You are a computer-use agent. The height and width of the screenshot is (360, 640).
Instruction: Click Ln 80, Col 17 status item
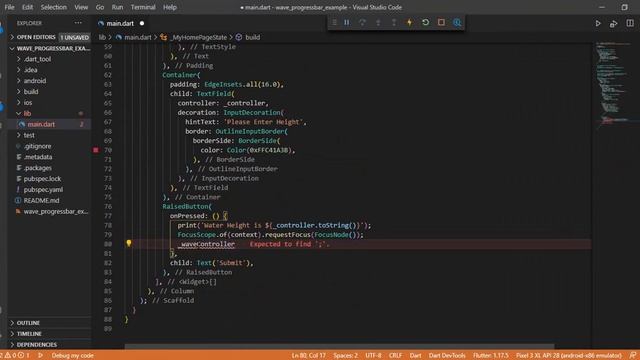tap(309, 356)
